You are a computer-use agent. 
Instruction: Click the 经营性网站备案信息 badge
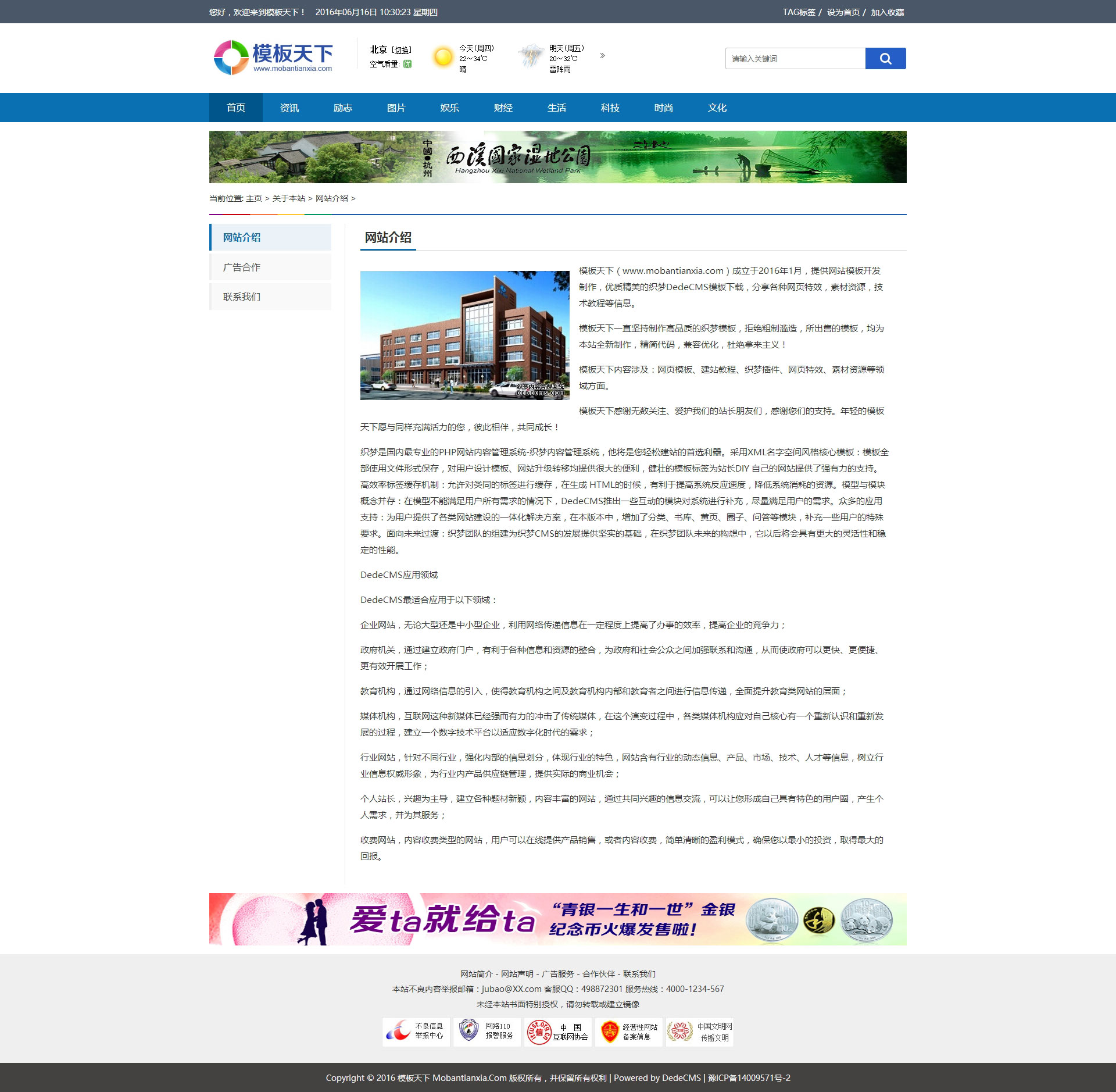(x=628, y=1031)
